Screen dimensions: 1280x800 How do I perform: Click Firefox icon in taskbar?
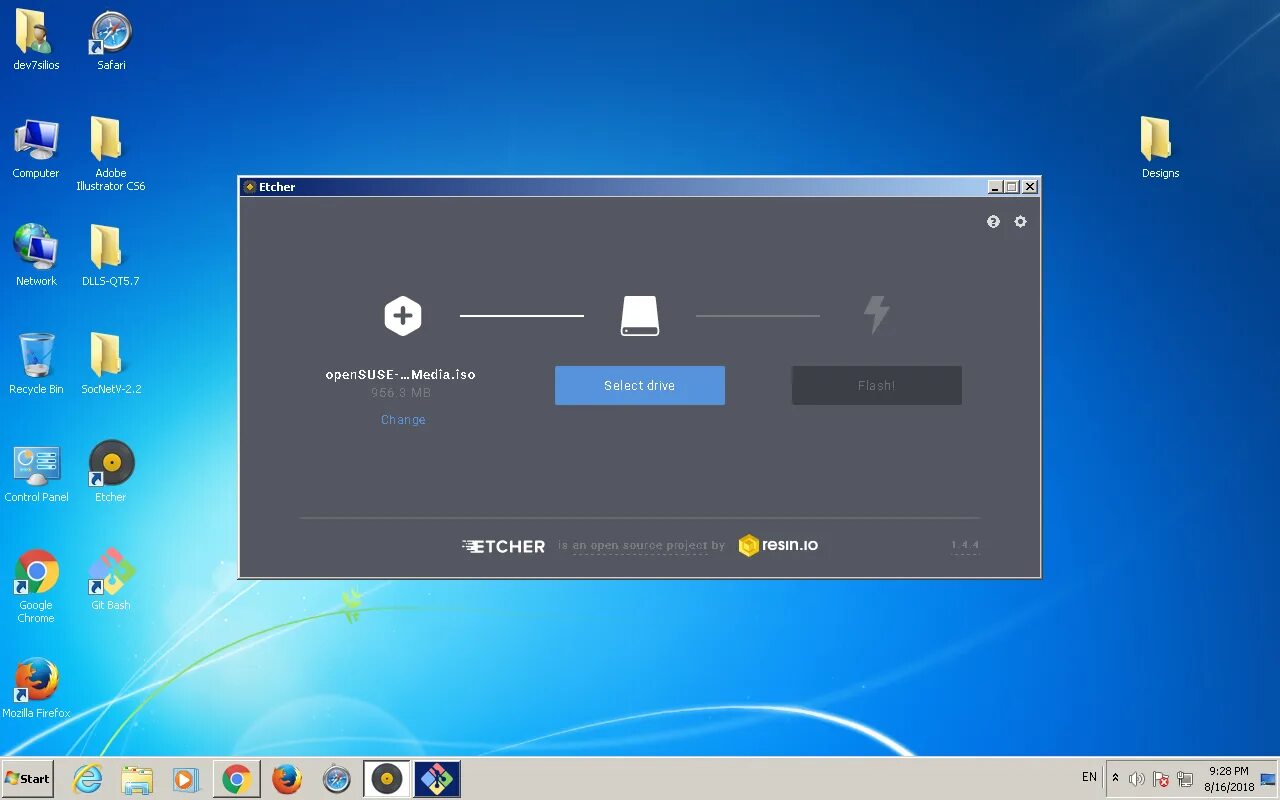287,779
